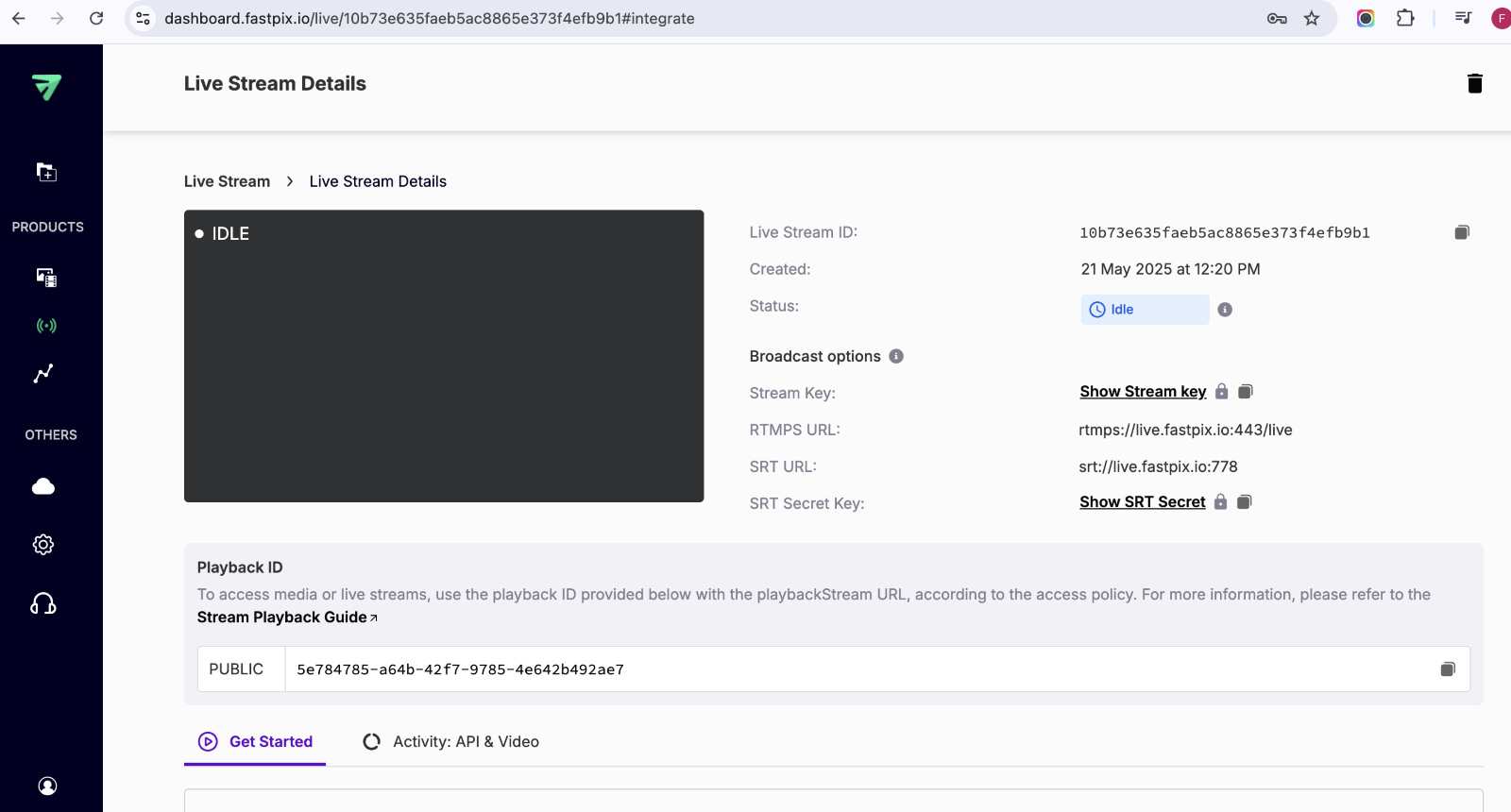This screenshot has height=812, width=1511.
Task: Open the live stream broadcast sidebar icon
Action: [x=46, y=326]
